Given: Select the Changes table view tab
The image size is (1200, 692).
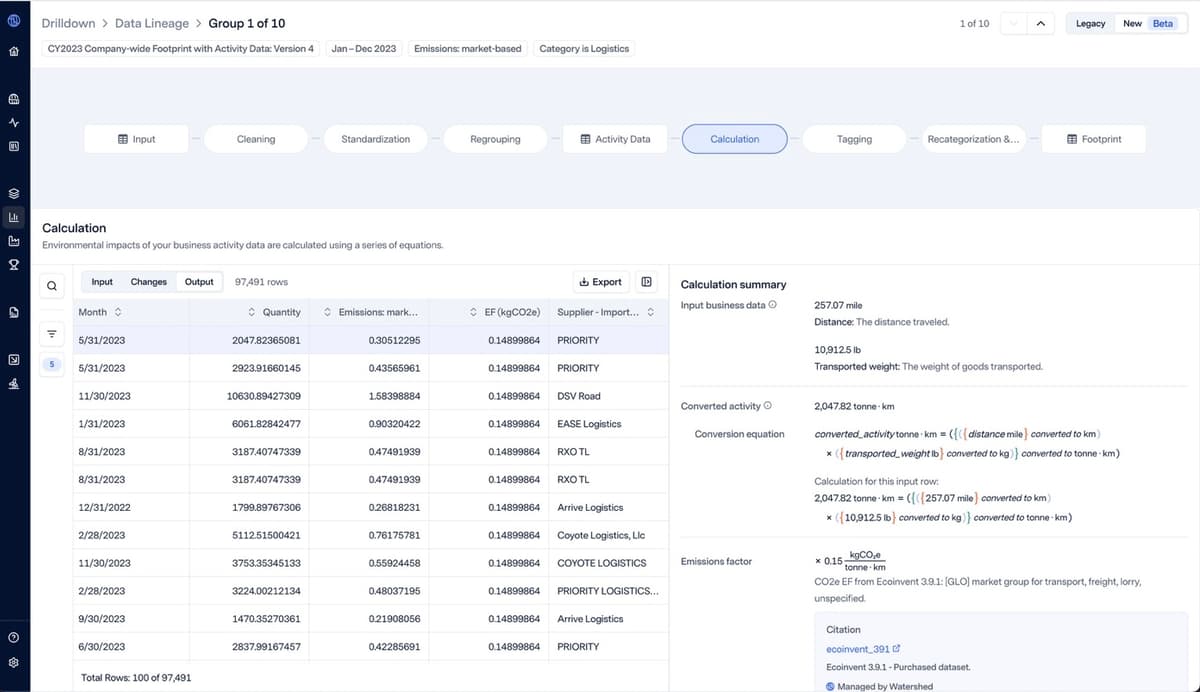Looking at the screenshot, I should [x=149, y=282].
